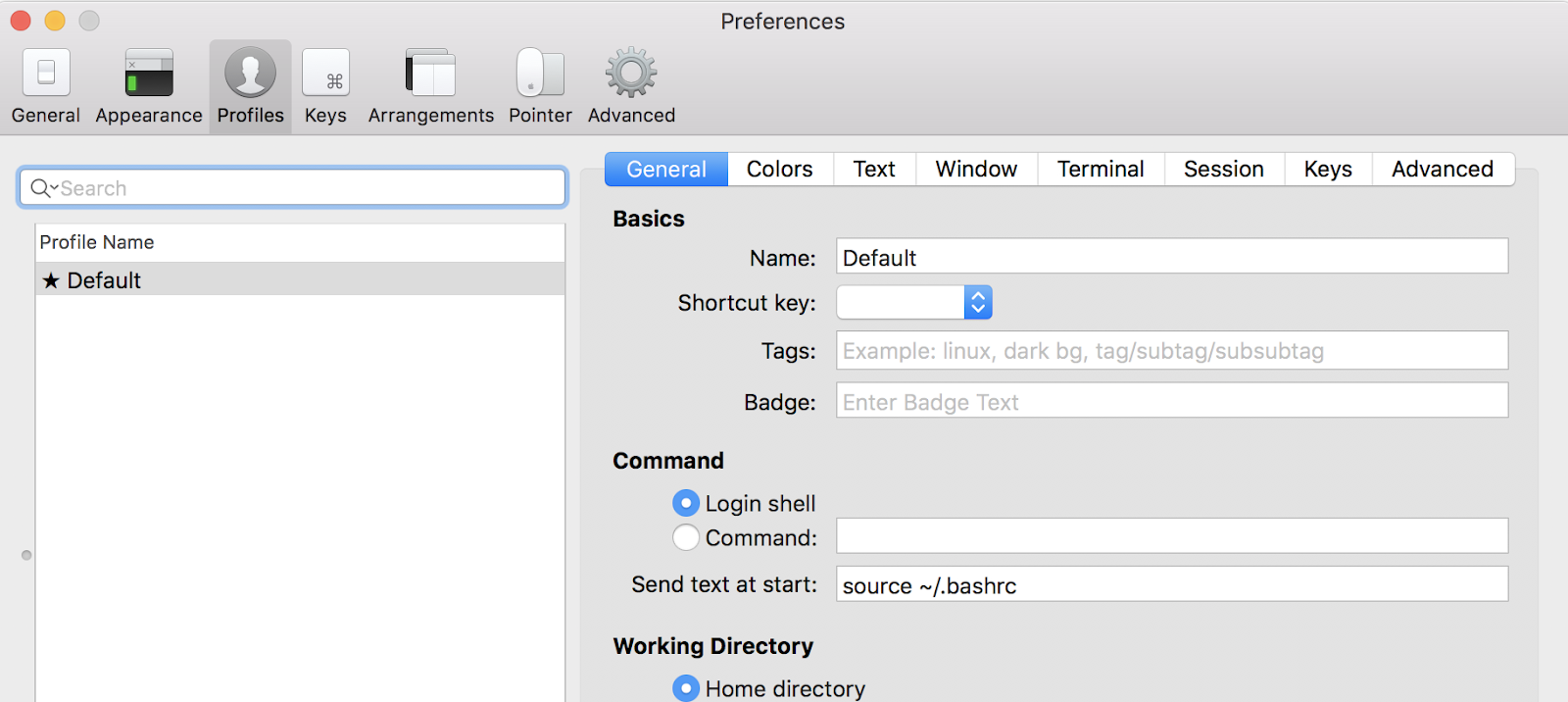This screenshot has width=1568, height=702.
Task: Select the Home directory radio button
Action: [686, 688]
